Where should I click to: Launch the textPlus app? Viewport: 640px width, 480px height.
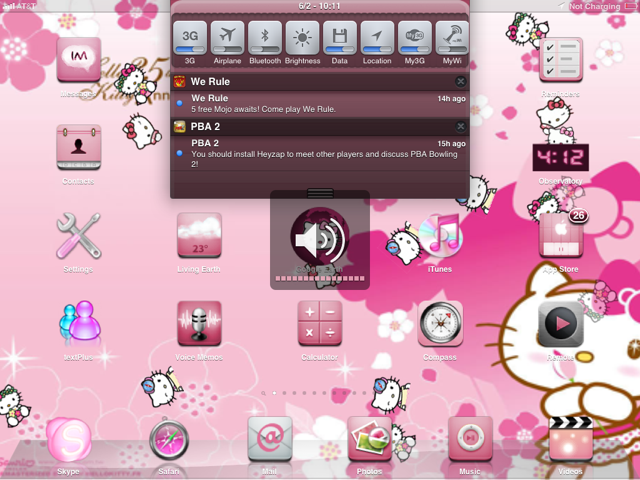coord(80,323)
